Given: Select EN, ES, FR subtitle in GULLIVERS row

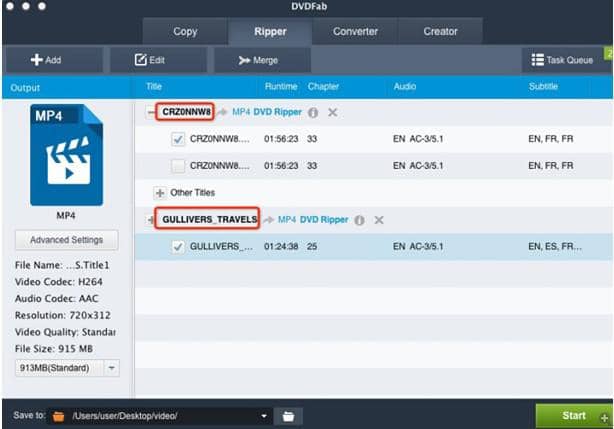Looking at the screenshot, I should click(554, 247).
